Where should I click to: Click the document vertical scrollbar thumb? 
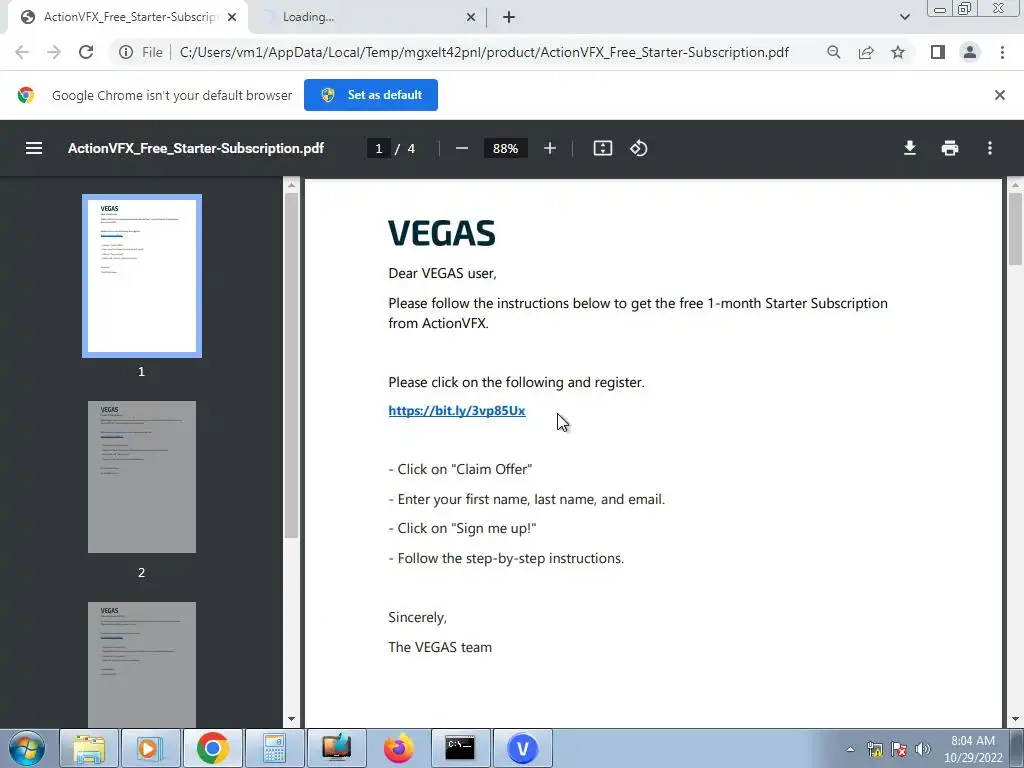(1015, 229)
